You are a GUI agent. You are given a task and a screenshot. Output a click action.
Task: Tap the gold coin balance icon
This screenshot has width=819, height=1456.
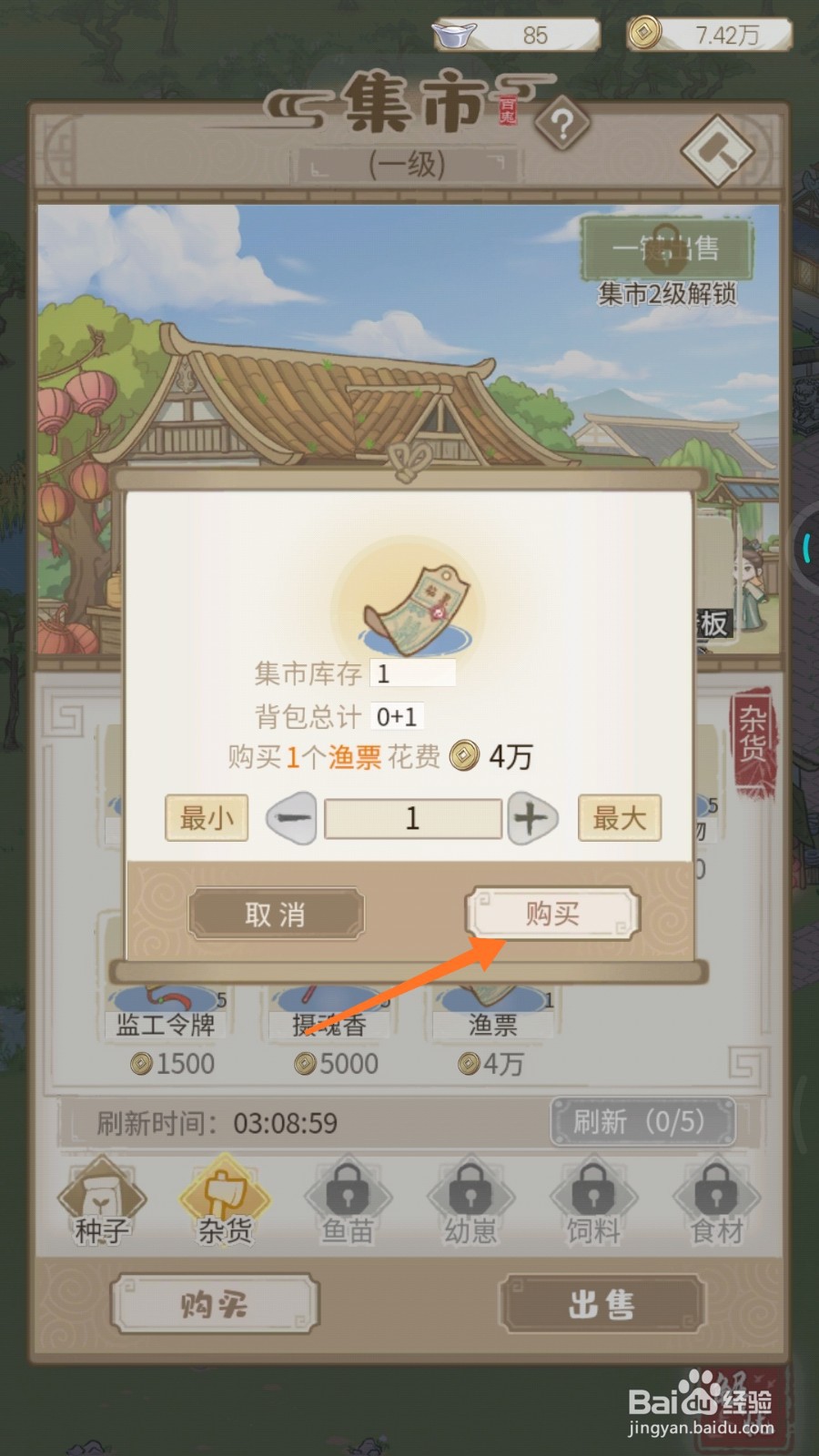[x=645, y=35]
